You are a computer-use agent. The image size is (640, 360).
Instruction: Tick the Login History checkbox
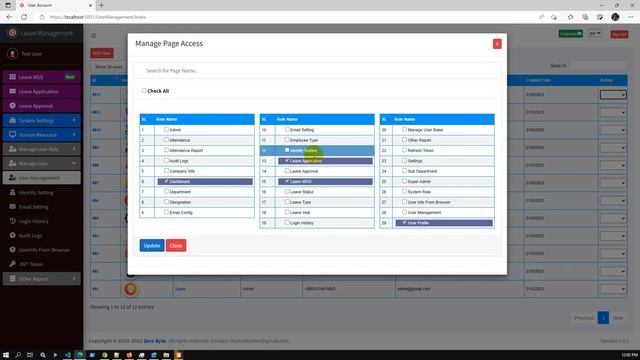pyautogui.click(x=287, y=222)
